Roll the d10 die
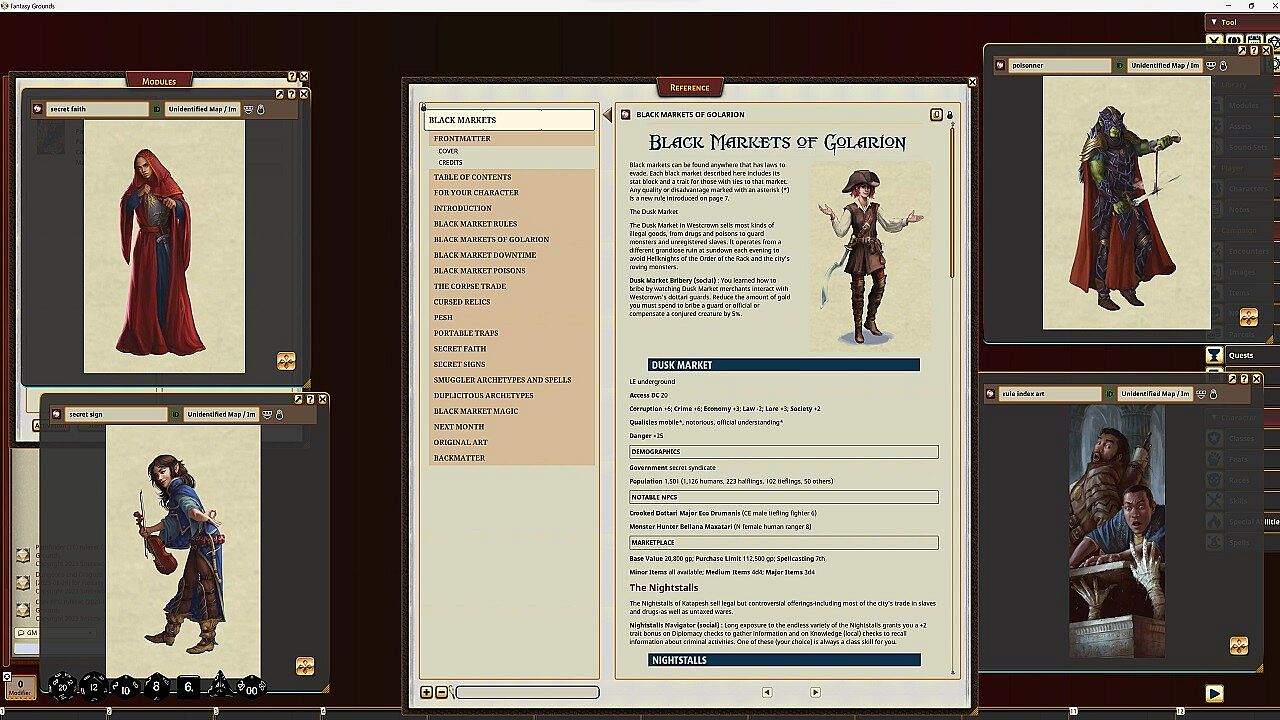 tap(125, 687)
